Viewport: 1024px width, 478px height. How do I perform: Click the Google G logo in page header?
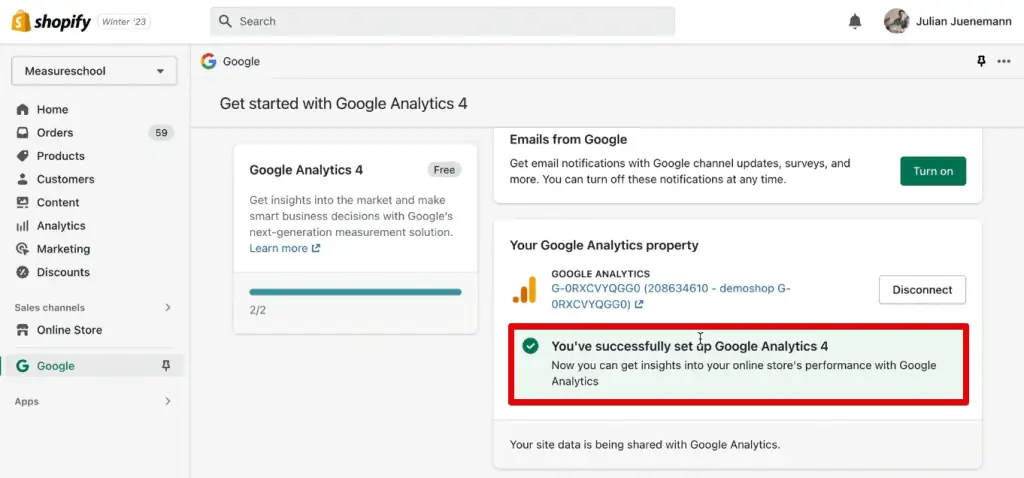pyautogui.click(x=208, y=61)
